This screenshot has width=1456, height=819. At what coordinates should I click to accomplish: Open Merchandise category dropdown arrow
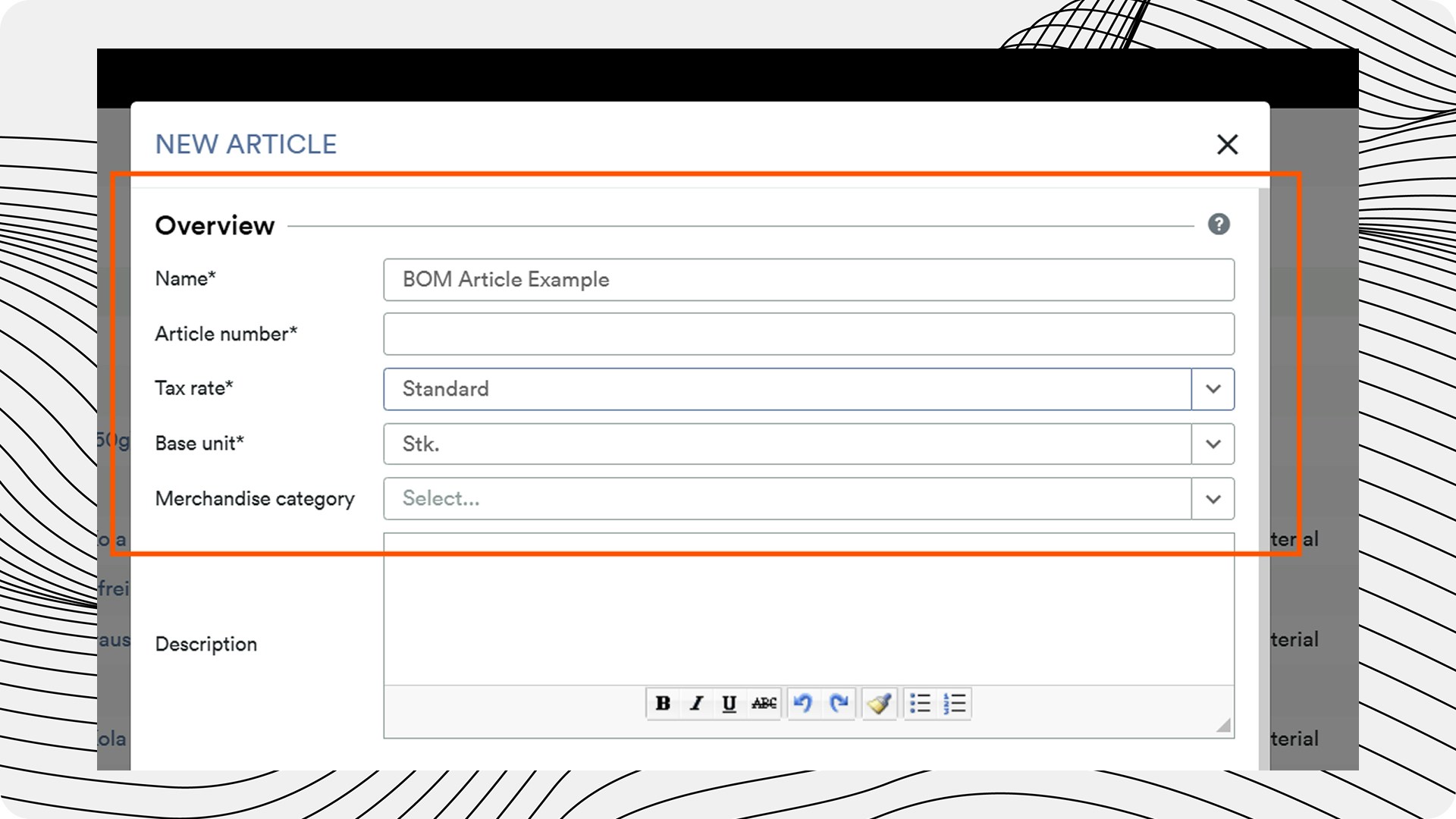(x=1213, y=499)
